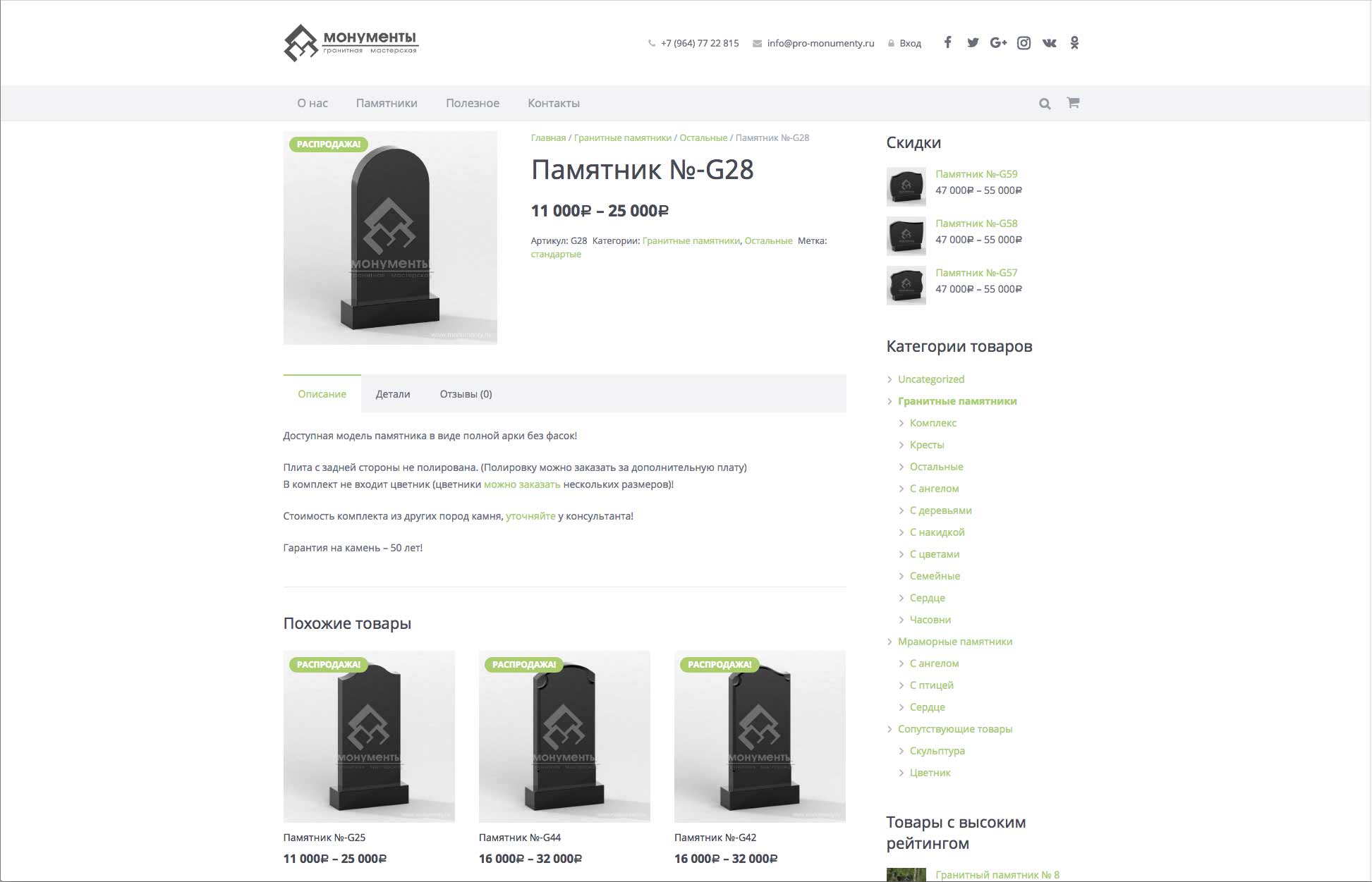Open the Facebook social icon
This screenshot has width=1372, height=882.
pos(947,42)
